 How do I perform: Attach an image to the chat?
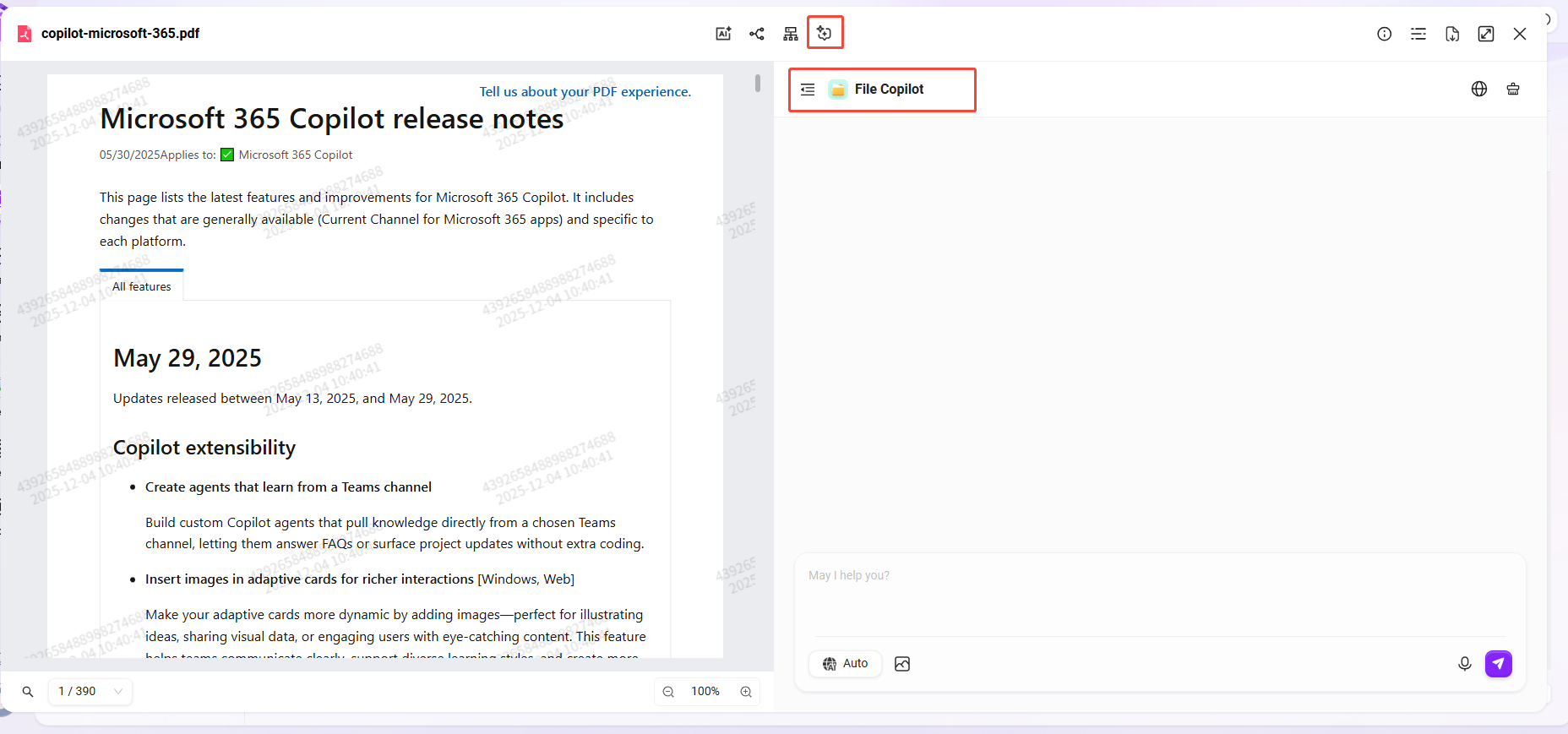pyautogui.click(x=902, y=664)
